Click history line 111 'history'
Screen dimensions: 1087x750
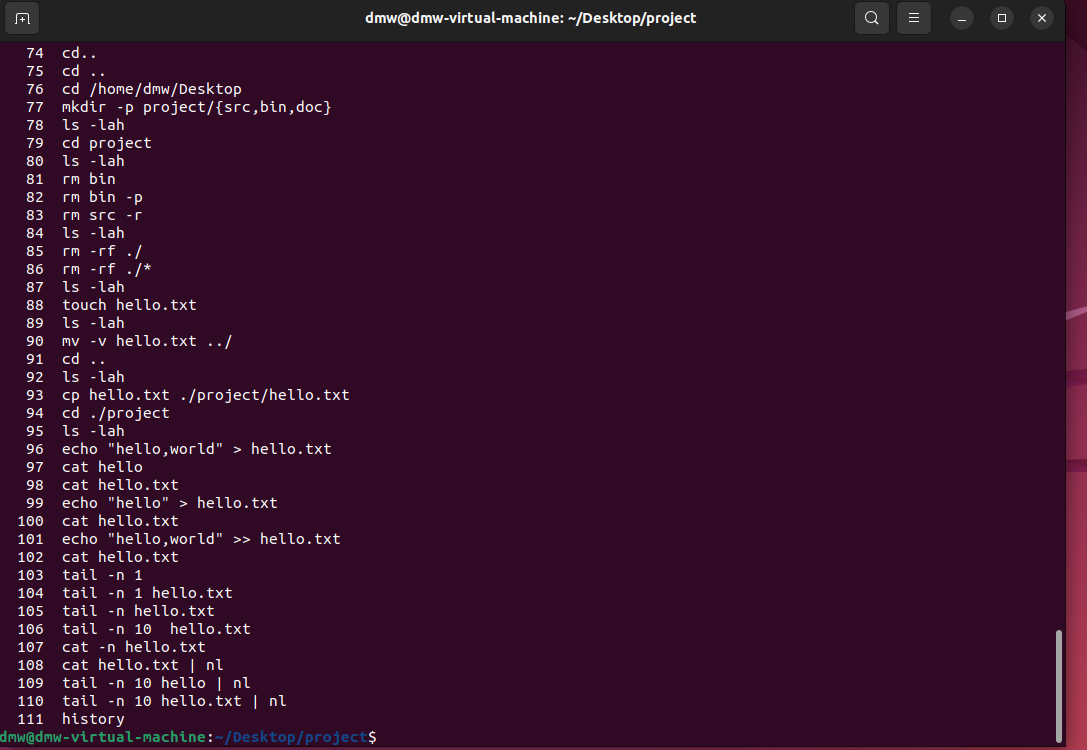point(93,719)
